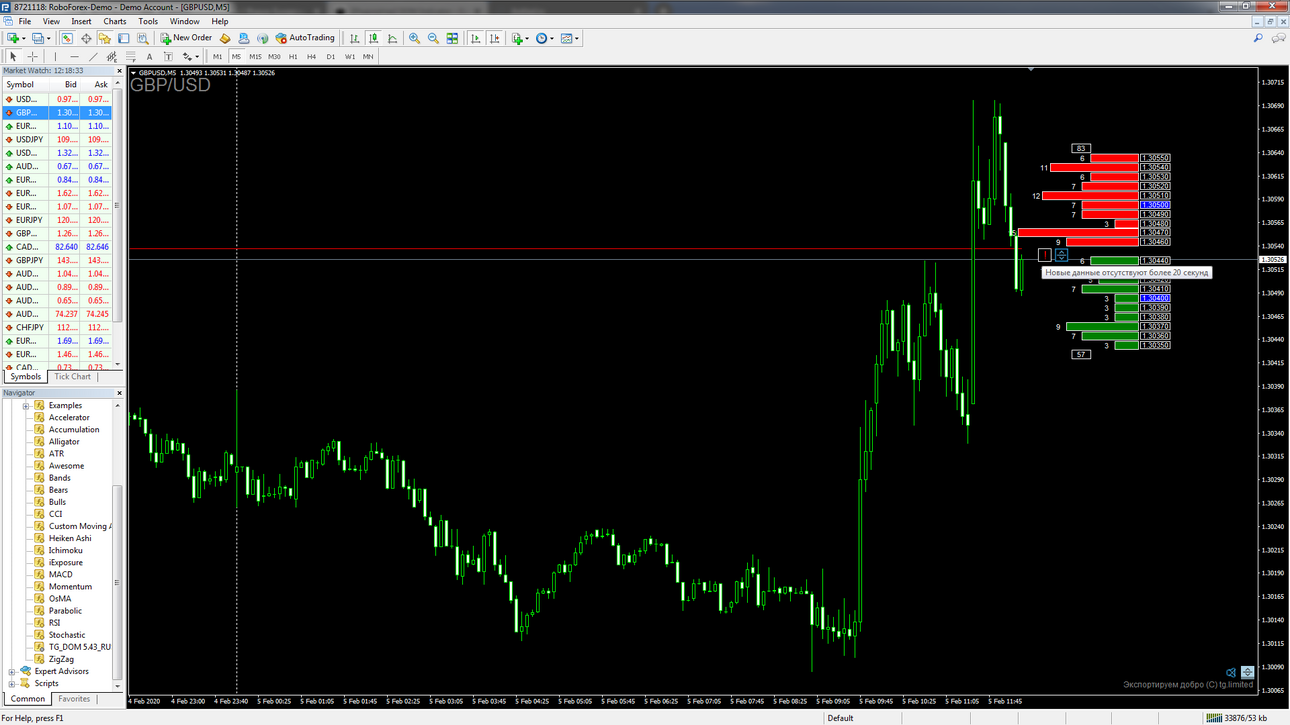1290x725 pixels.
Task: Click the DOM scroll arrows icon
Action: pos(1061,255)
